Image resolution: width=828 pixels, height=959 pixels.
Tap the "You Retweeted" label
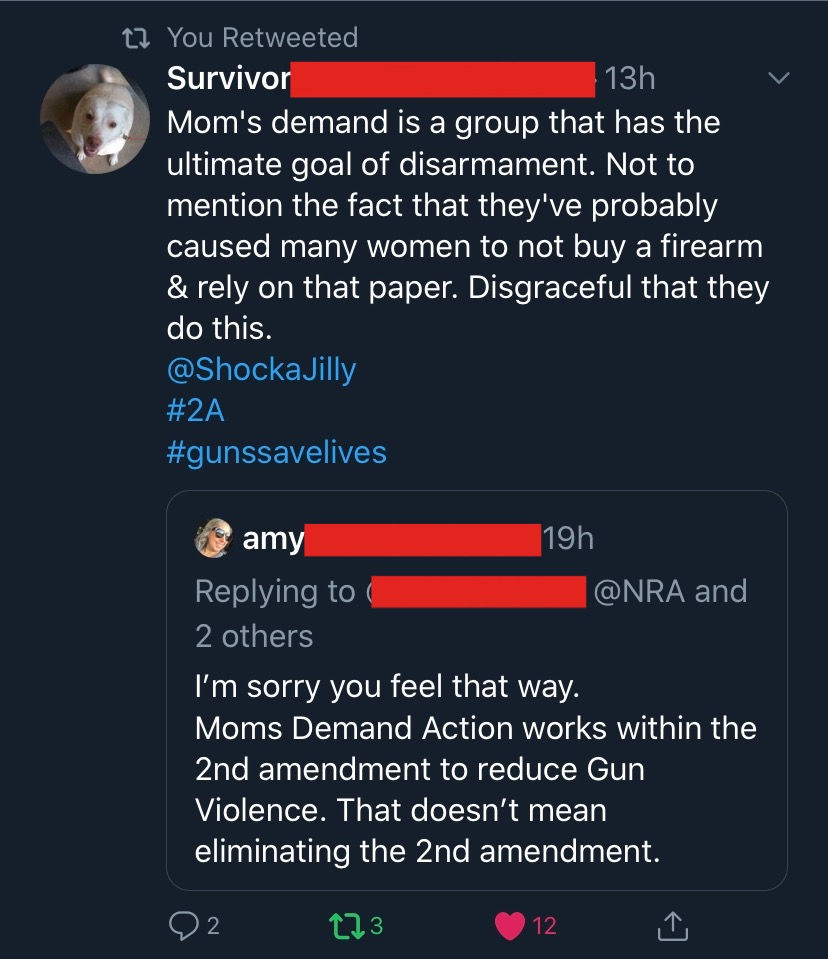[262, 38]
